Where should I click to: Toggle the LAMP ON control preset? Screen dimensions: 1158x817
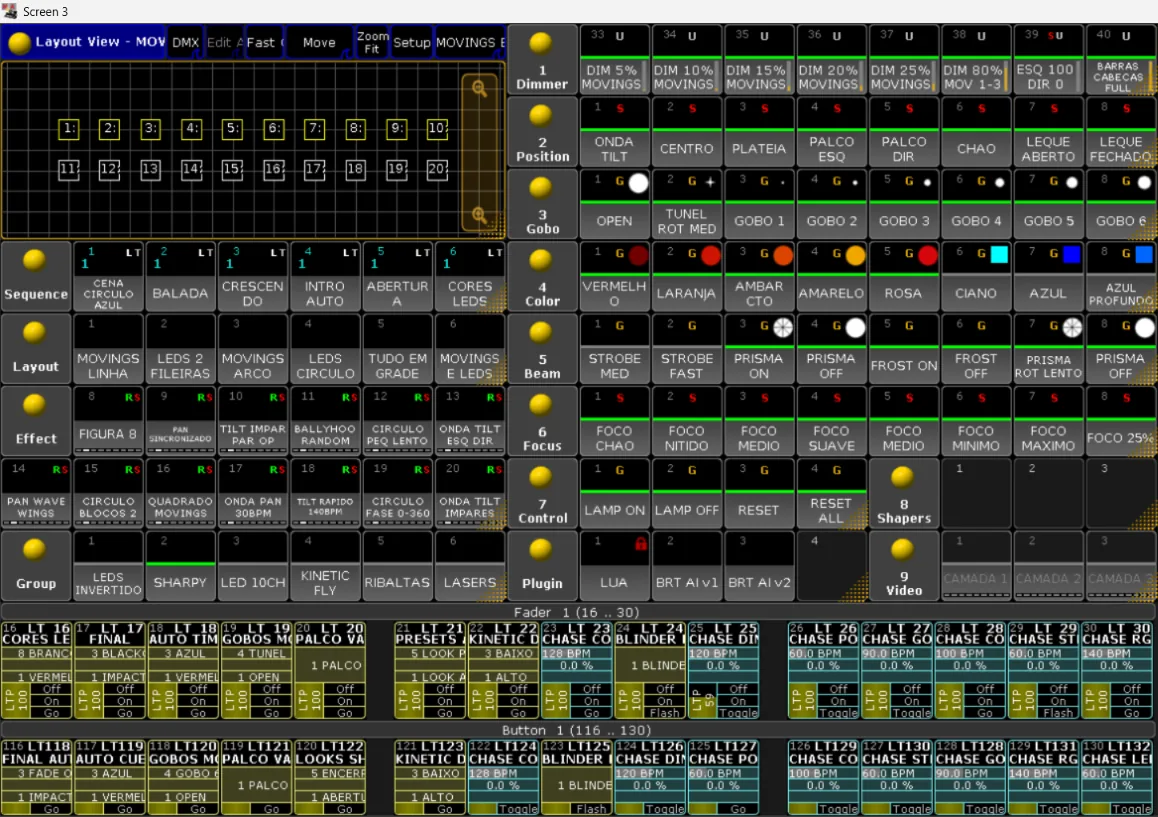point(614,493)
